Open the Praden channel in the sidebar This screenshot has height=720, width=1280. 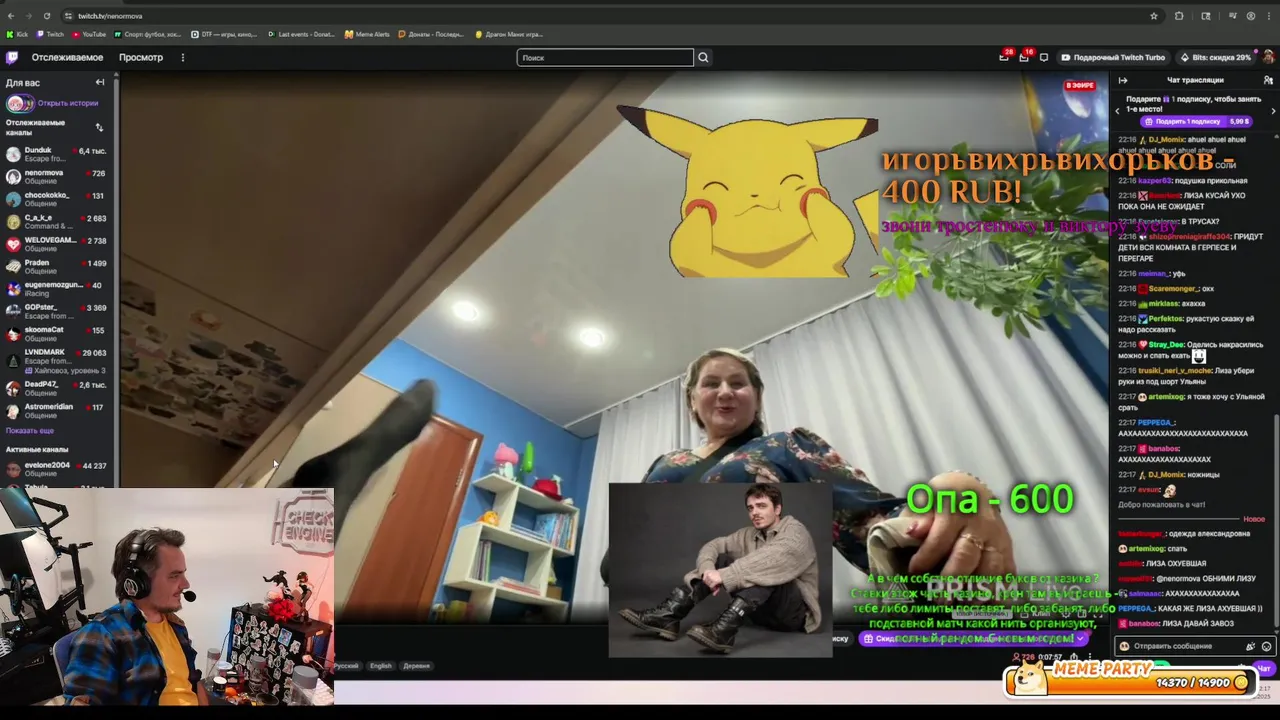click(58, 267)
